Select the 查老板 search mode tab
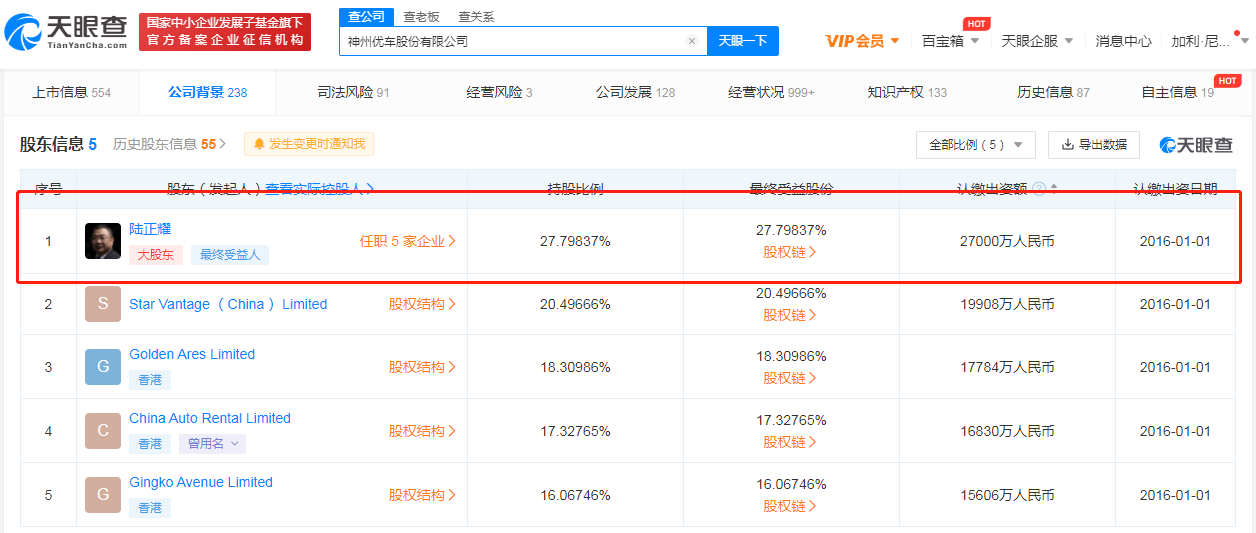Viewport: 1256px width, 533px height. [x=421, y=17]
